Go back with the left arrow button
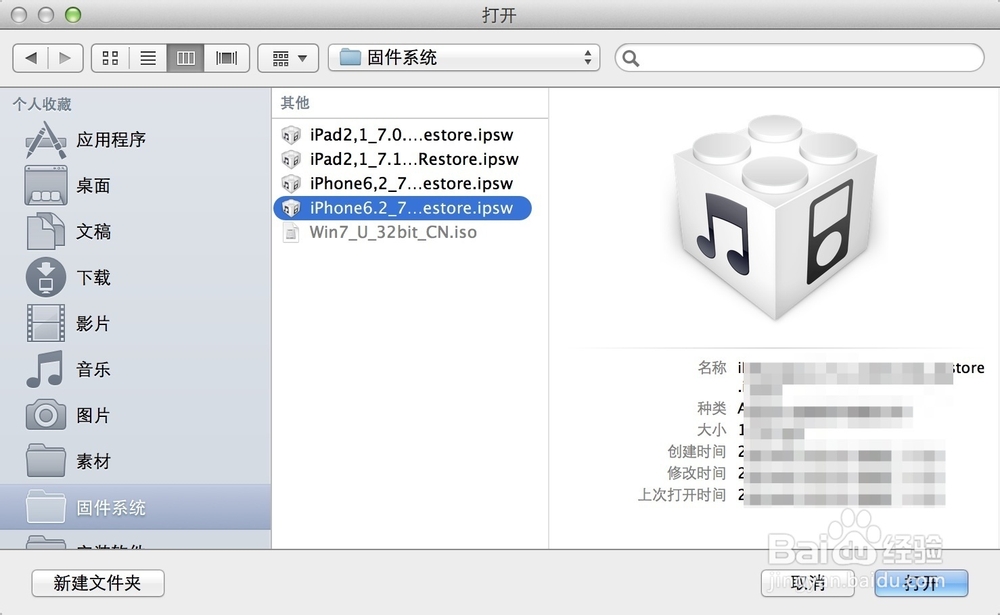The image size is (1000, 615). (x=31, y=58)
